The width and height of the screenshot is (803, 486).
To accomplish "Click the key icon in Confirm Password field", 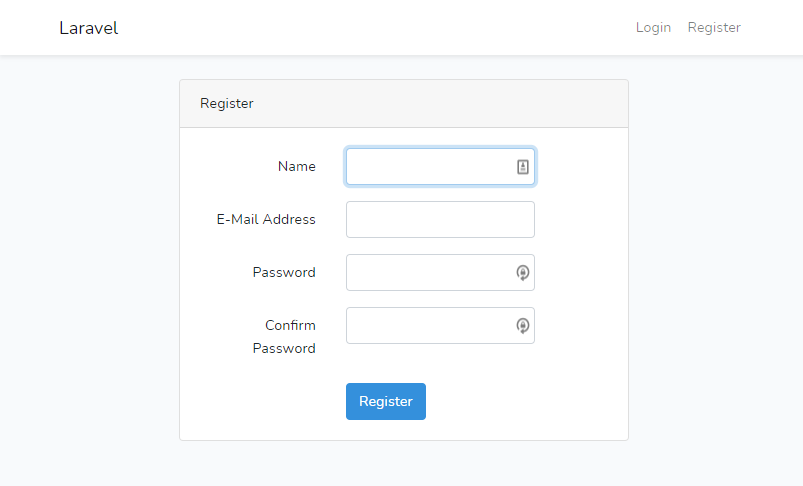I will (522, 325).
